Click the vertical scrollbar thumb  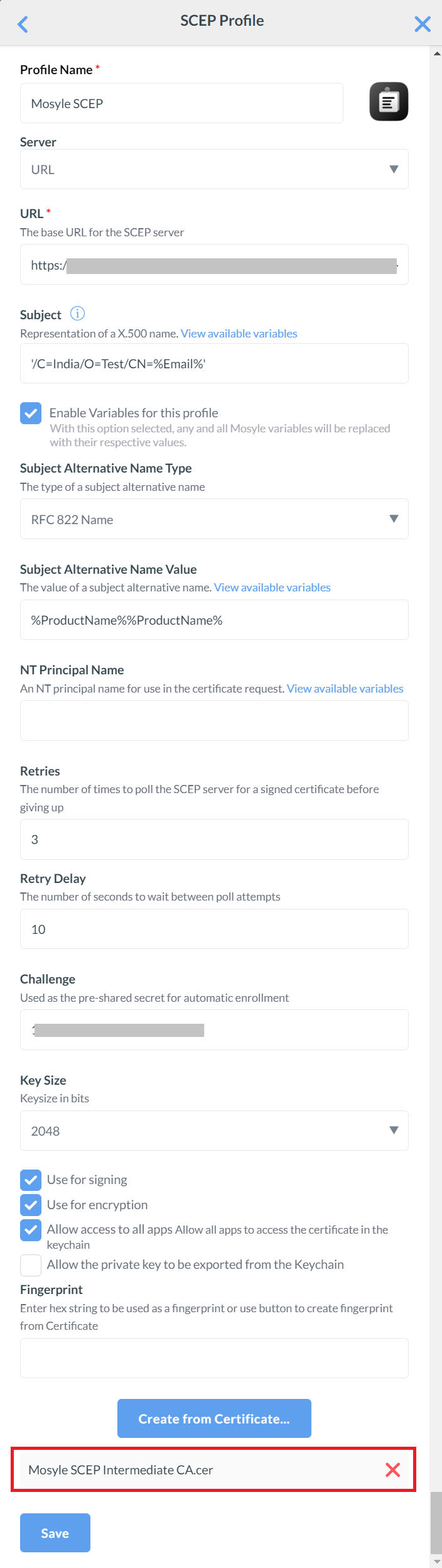click(x=436, y=1522)
